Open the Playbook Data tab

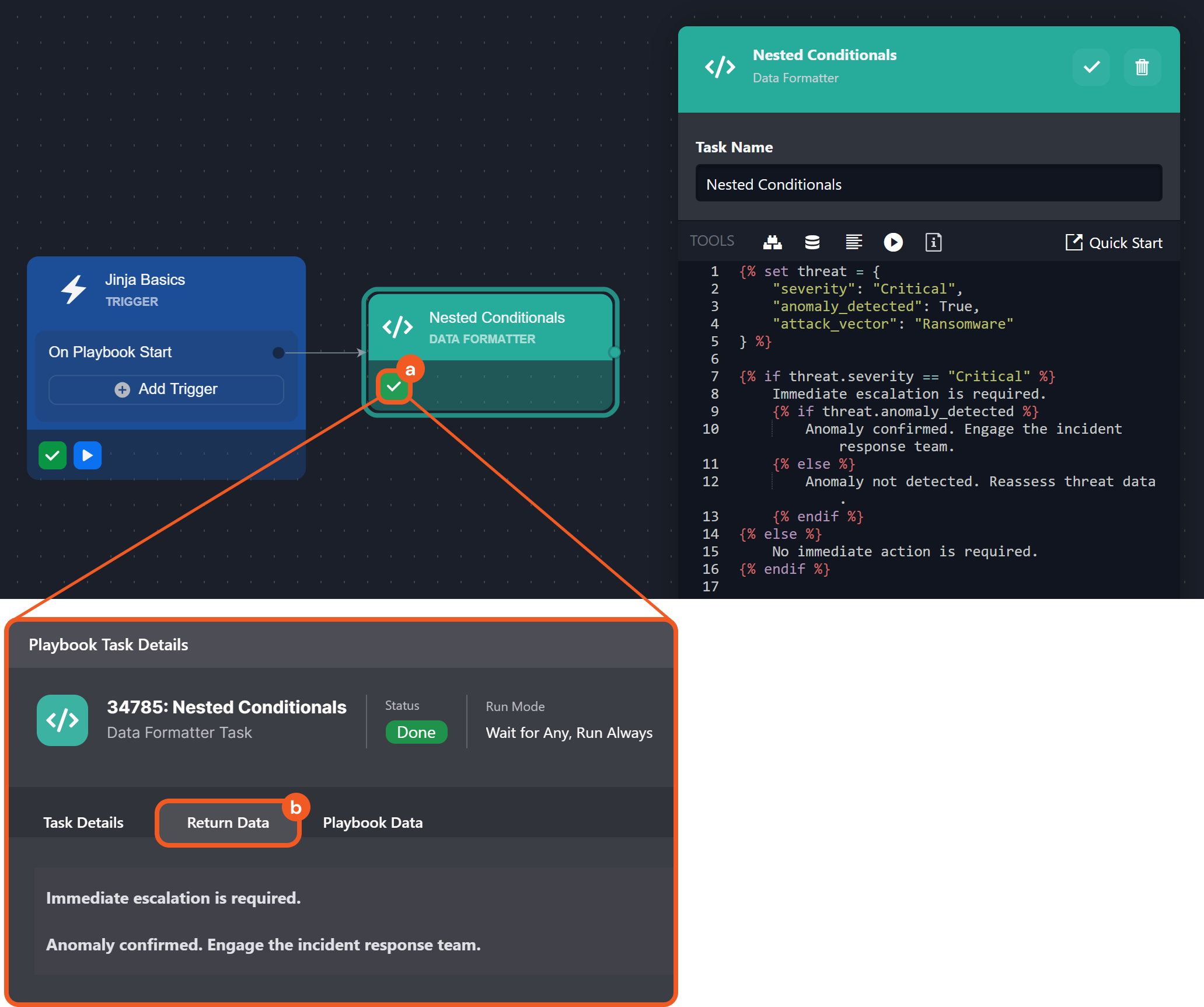coord(372,823)
